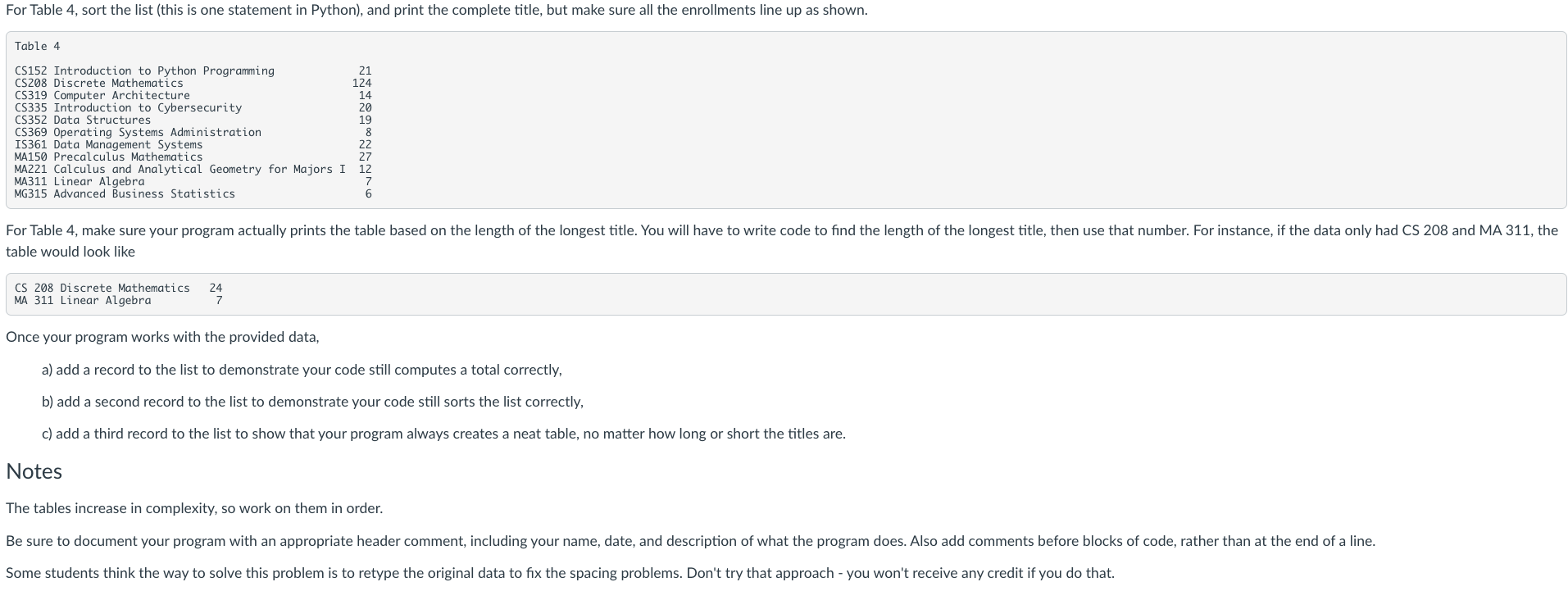Viewport: 1568px width, 591px height.
Task: Click 'MA 311 Linear Algebra' in second code block
Action: [x=83, y=300]
